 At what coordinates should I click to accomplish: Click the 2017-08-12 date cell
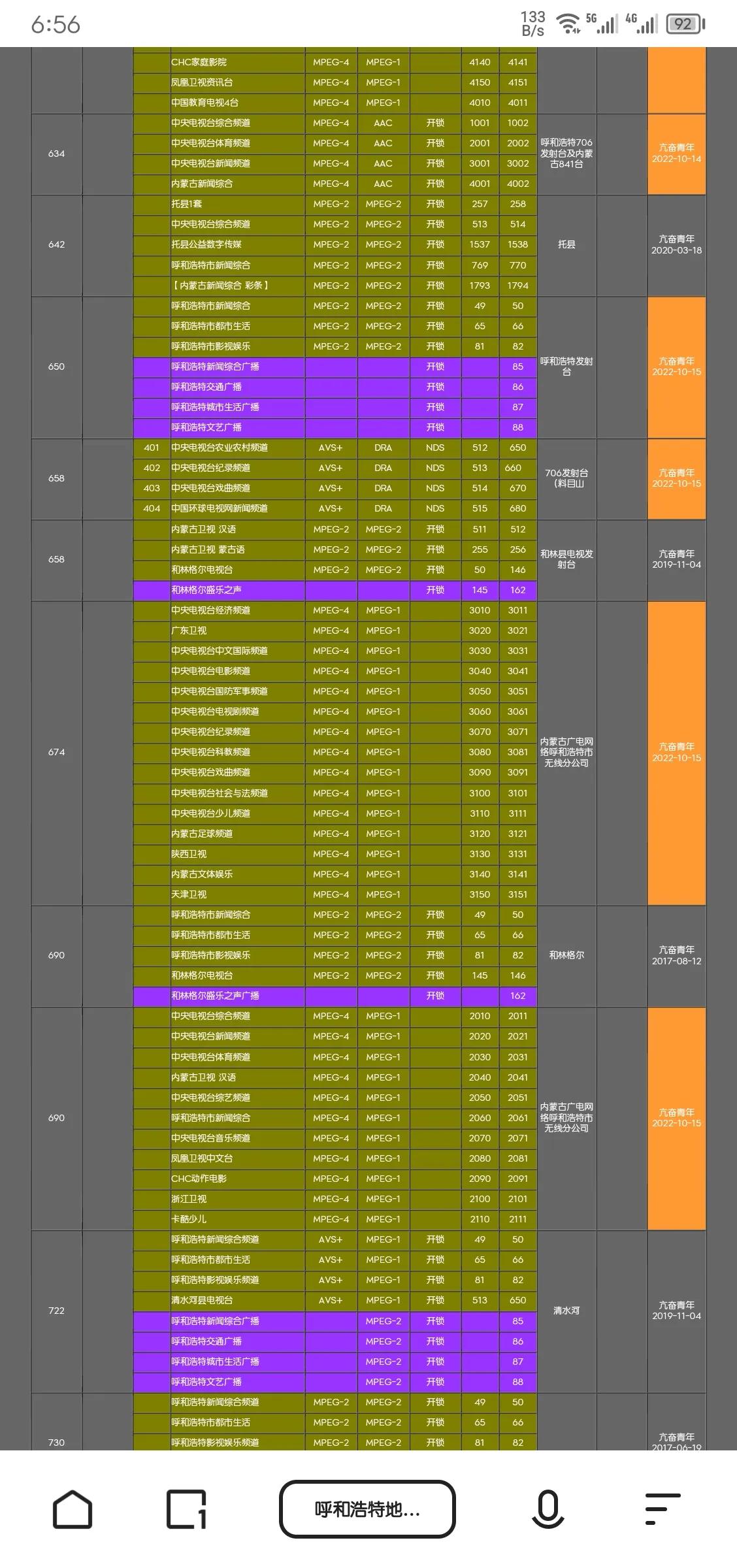point(676,955)
